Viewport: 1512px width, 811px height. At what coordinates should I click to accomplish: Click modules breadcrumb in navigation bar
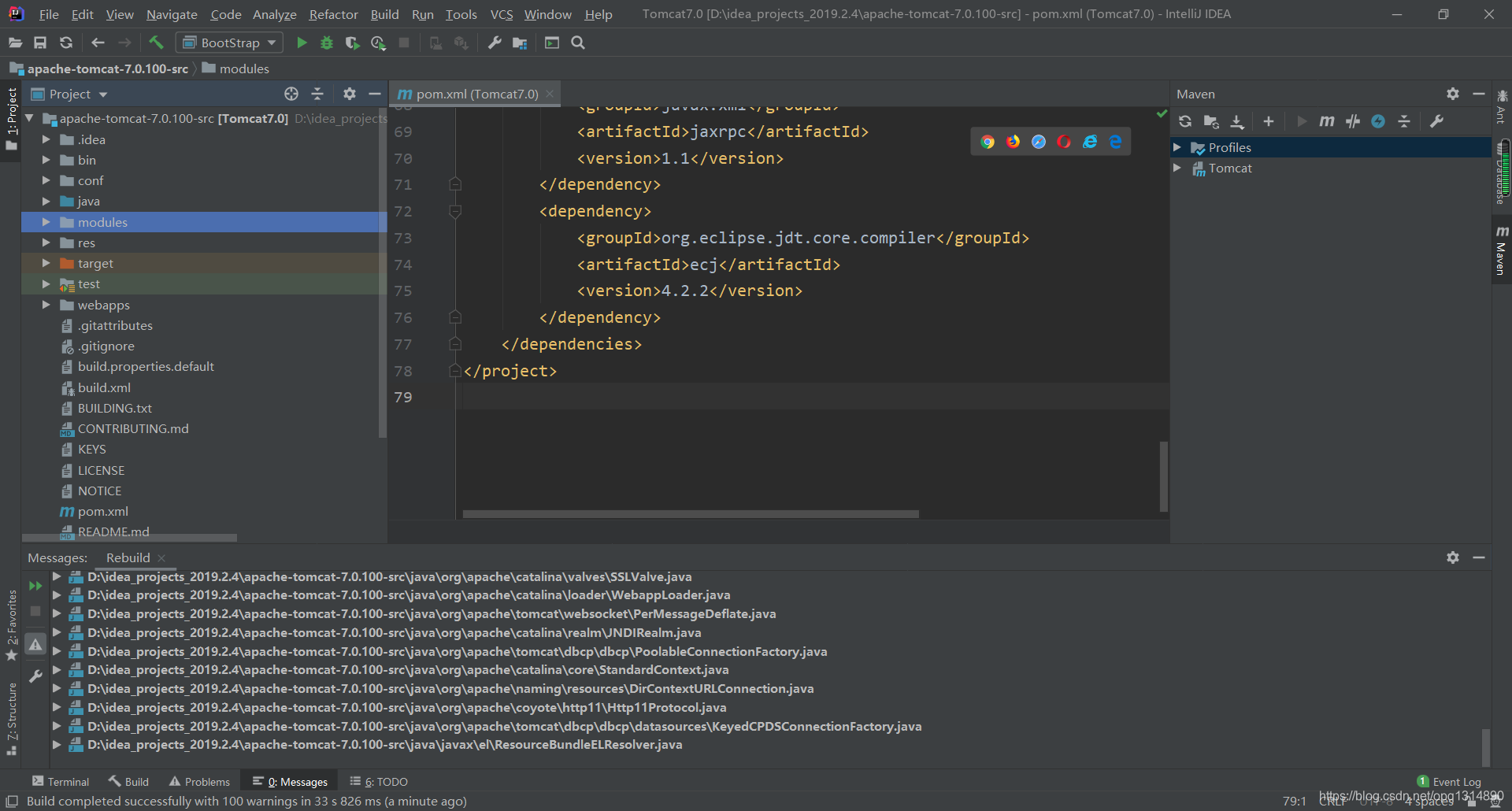pyautogui.click(x=235, y=69)
